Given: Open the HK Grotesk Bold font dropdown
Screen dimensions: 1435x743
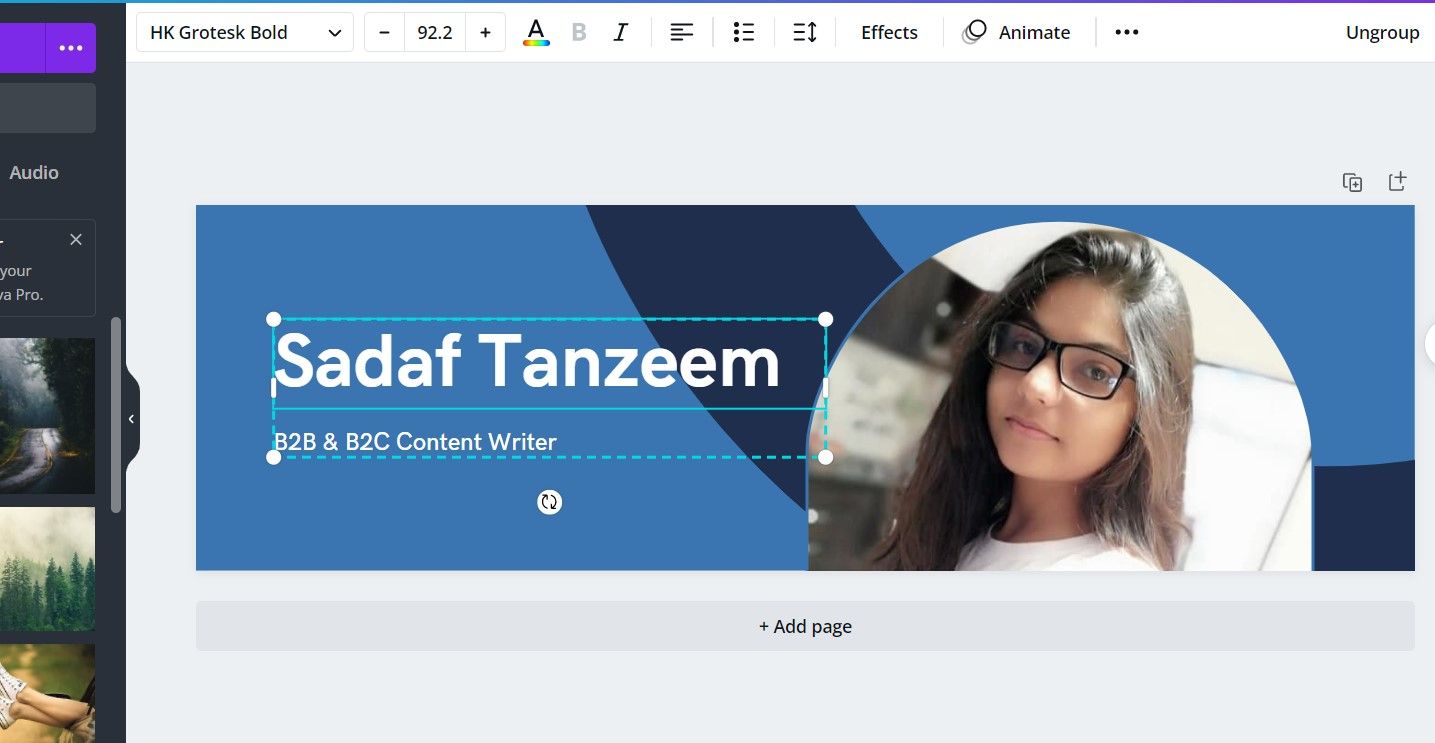Looking at the screenshot, I should coord(245,32).
